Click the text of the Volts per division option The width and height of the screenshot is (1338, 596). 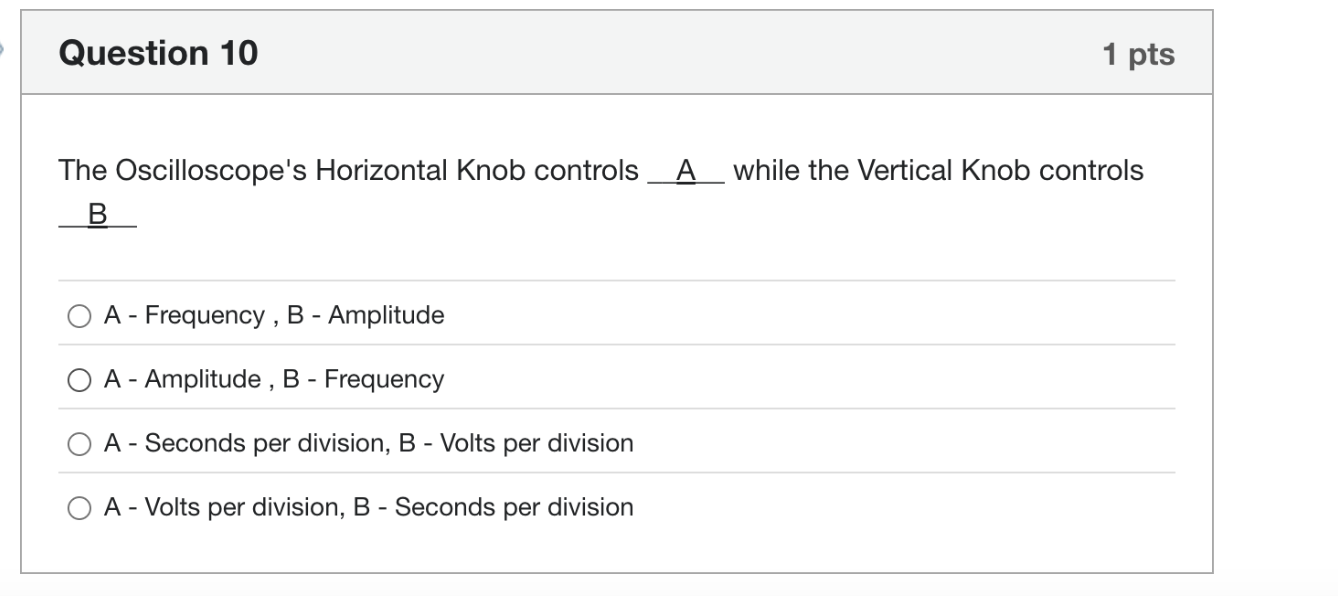pyautogui.click(x=369, y=507)
